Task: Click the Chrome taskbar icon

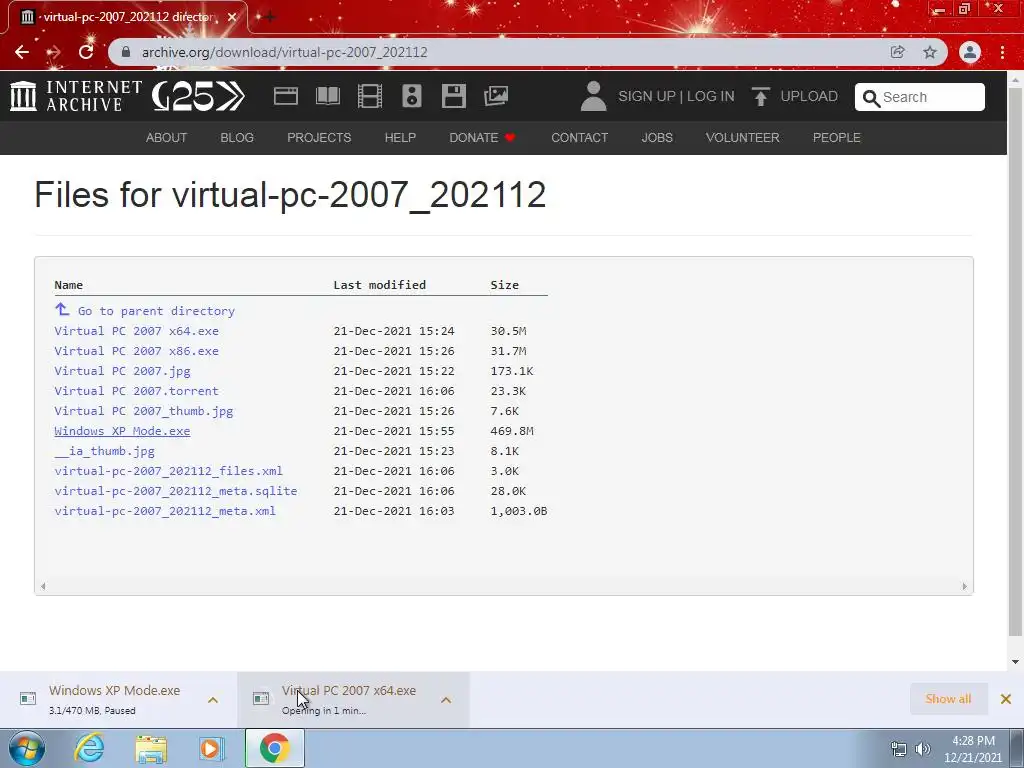Action: [x=274, y=748]
